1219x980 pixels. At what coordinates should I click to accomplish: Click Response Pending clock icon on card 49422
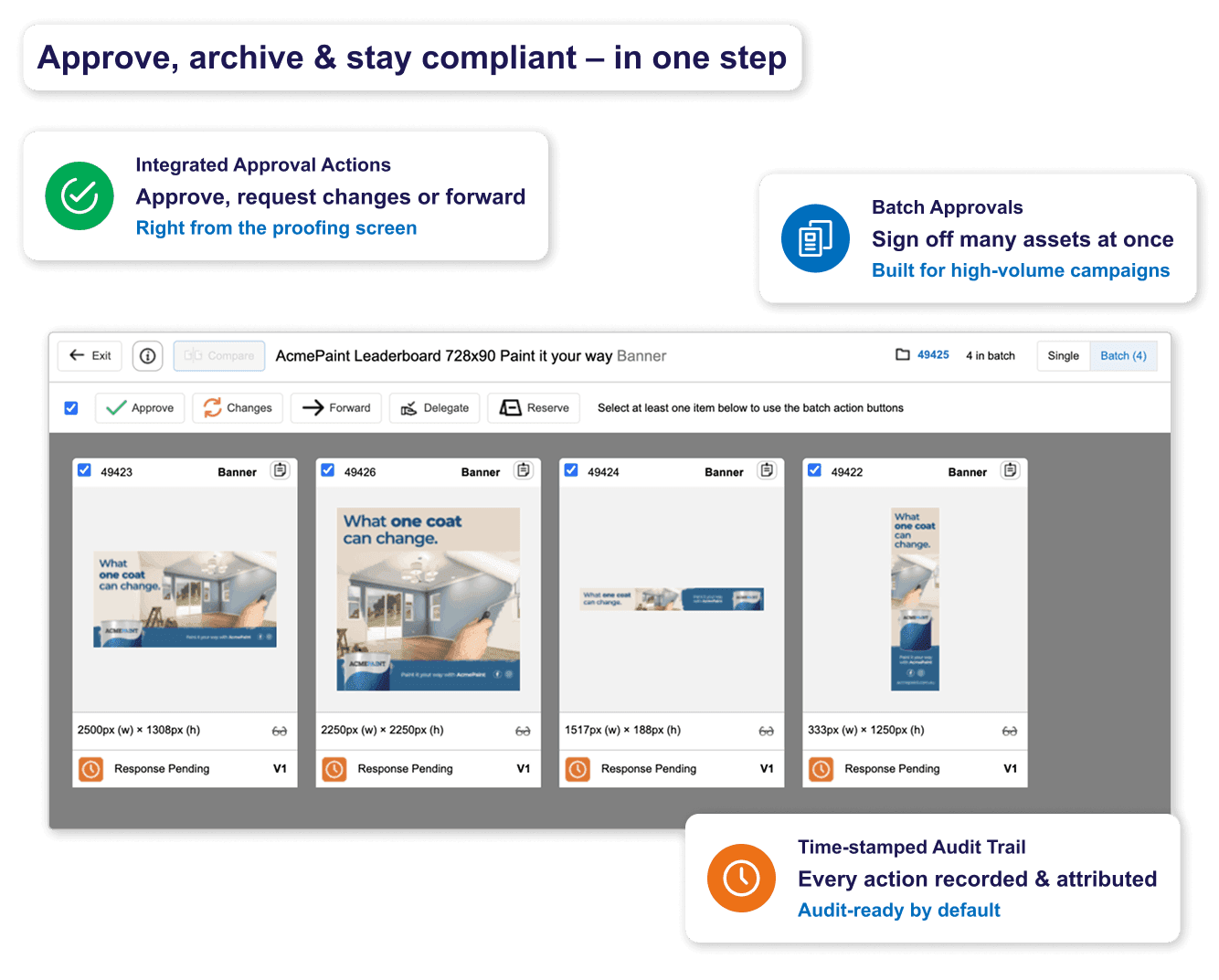[821, 769]
